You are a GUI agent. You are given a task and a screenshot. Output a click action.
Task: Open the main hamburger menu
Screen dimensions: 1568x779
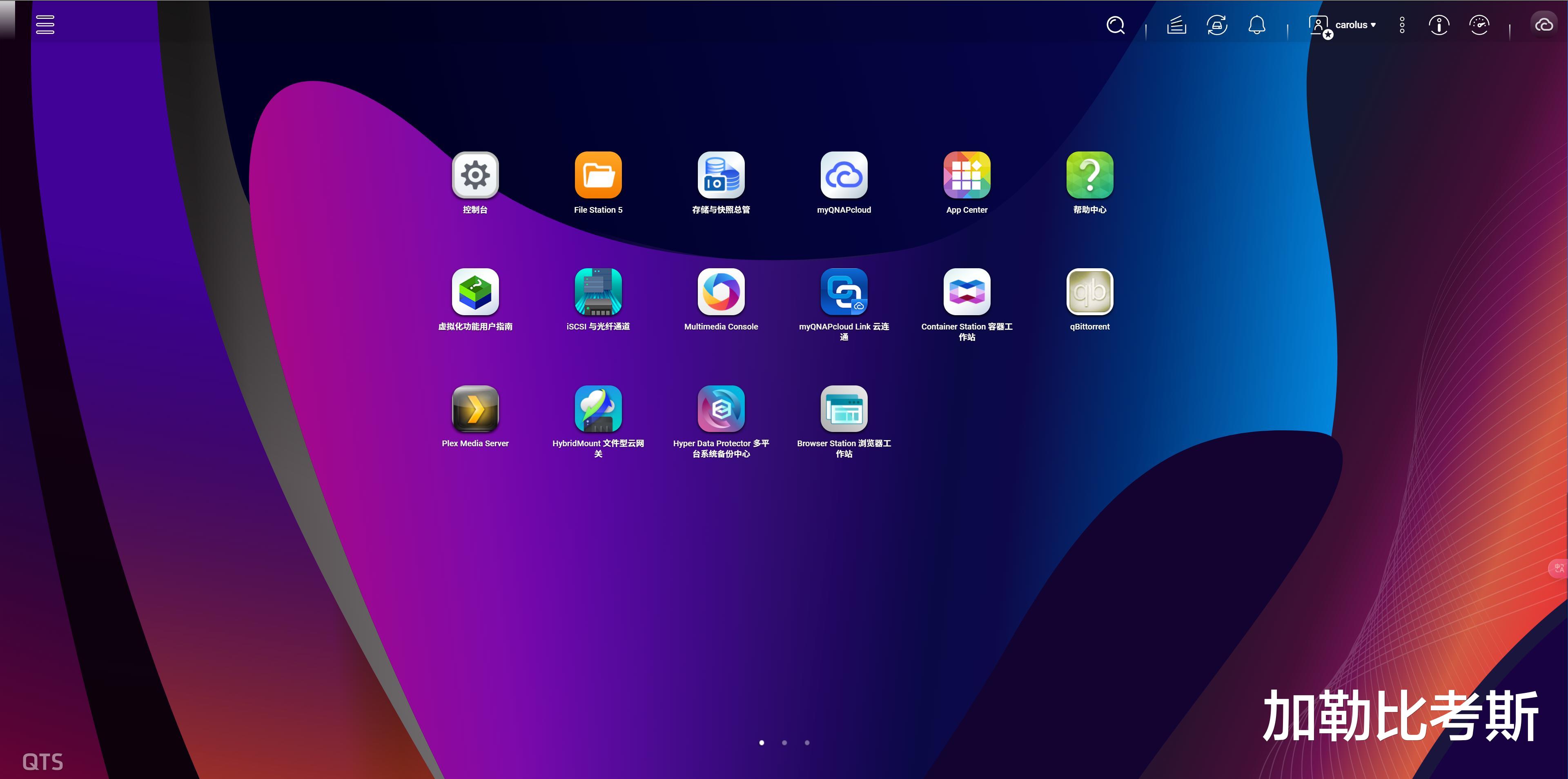click(x=45, y=24)
